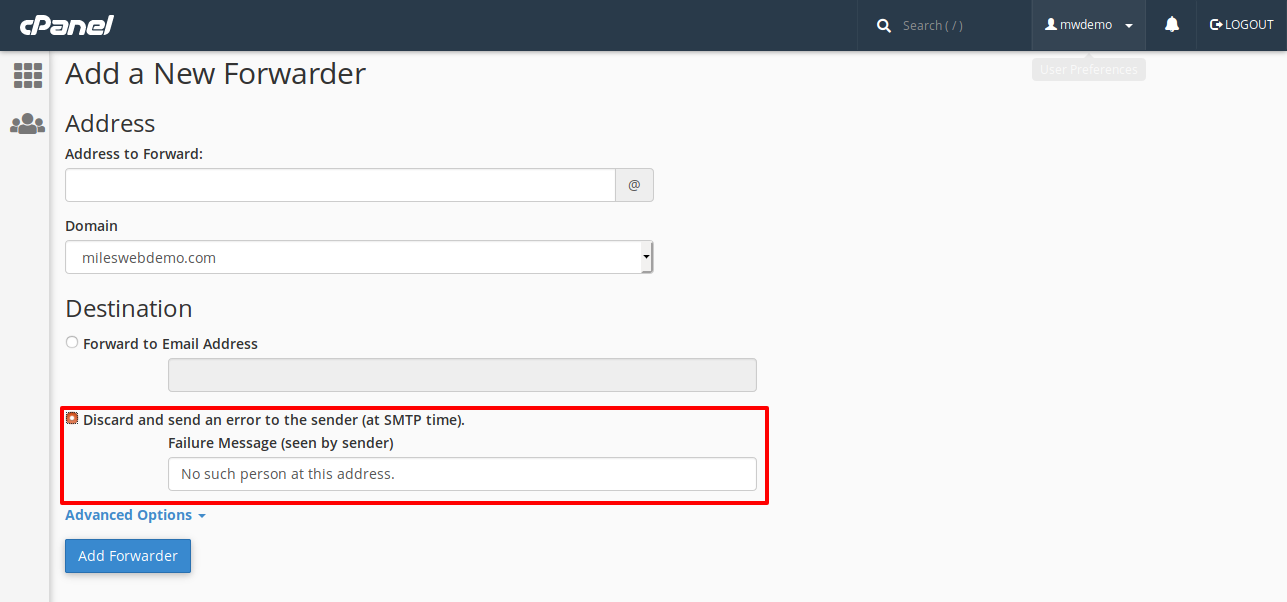
Task: Click the 'Destination' heading text
Action: pos(129,308)
